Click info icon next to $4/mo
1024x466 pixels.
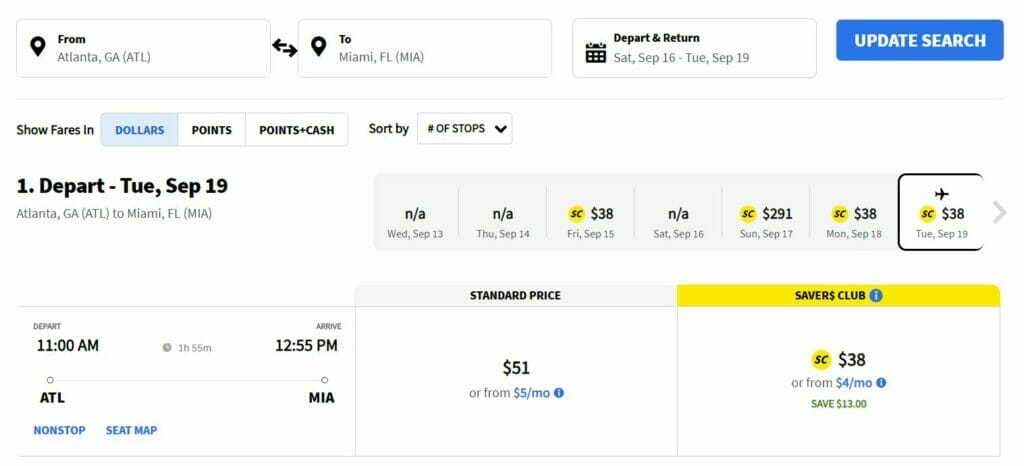tap(881, 383)
